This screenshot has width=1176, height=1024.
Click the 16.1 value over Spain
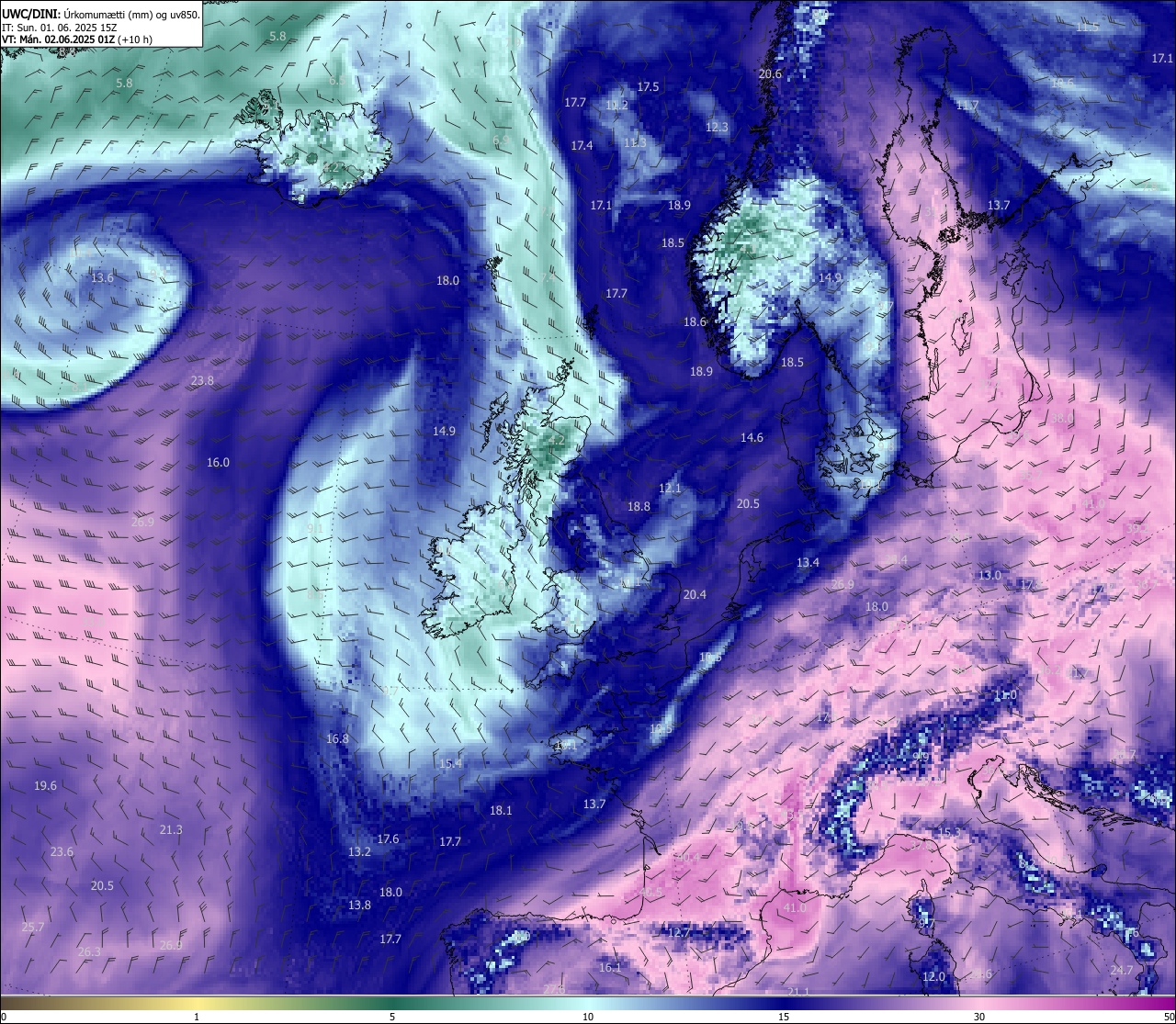coord(610,967)
